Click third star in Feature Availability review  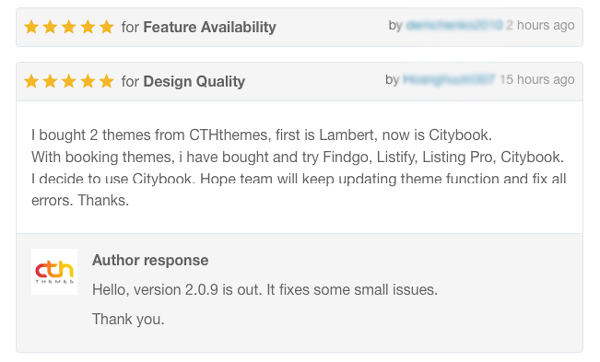coord(69,27)
